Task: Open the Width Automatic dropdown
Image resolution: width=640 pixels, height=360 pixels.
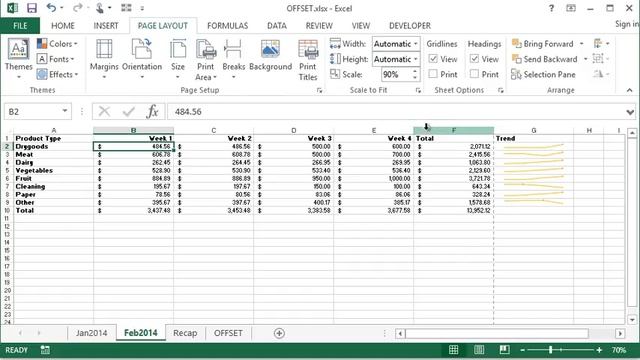Action: [x=416, y=44]
